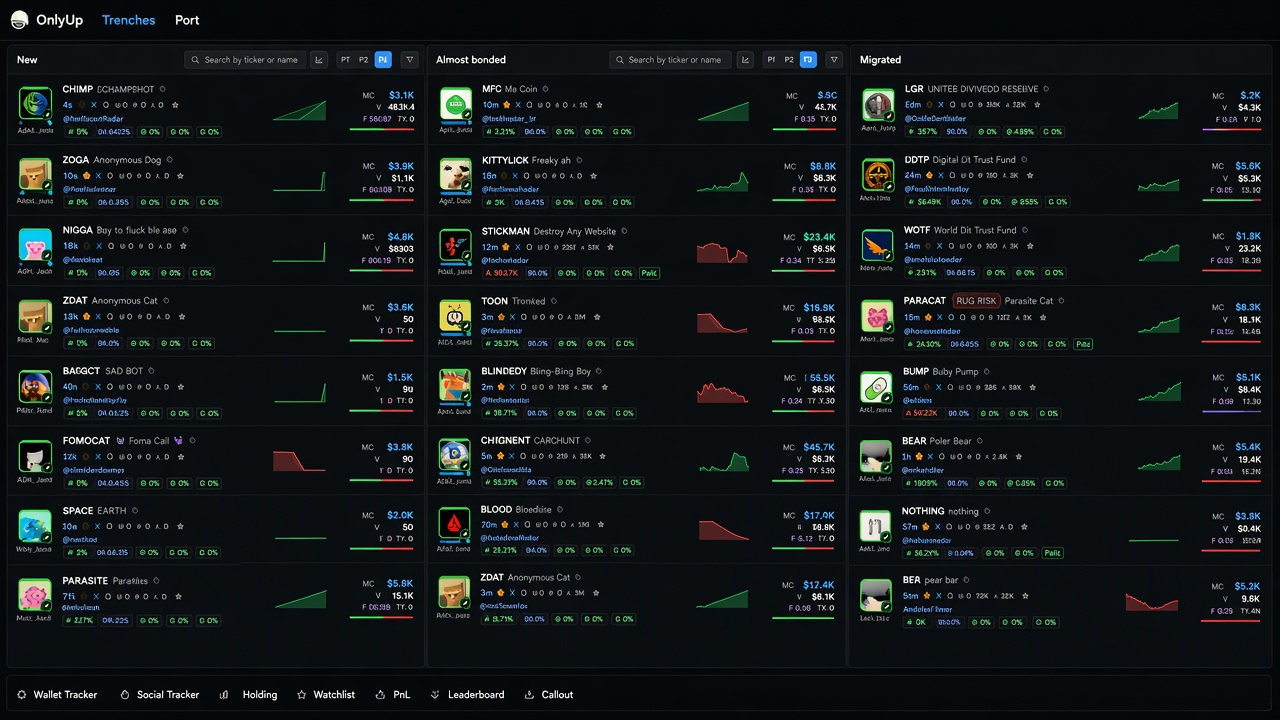1280x720 pixels.
Task: Click the OnlyUp logo icon
Action: tap(19, 20)
